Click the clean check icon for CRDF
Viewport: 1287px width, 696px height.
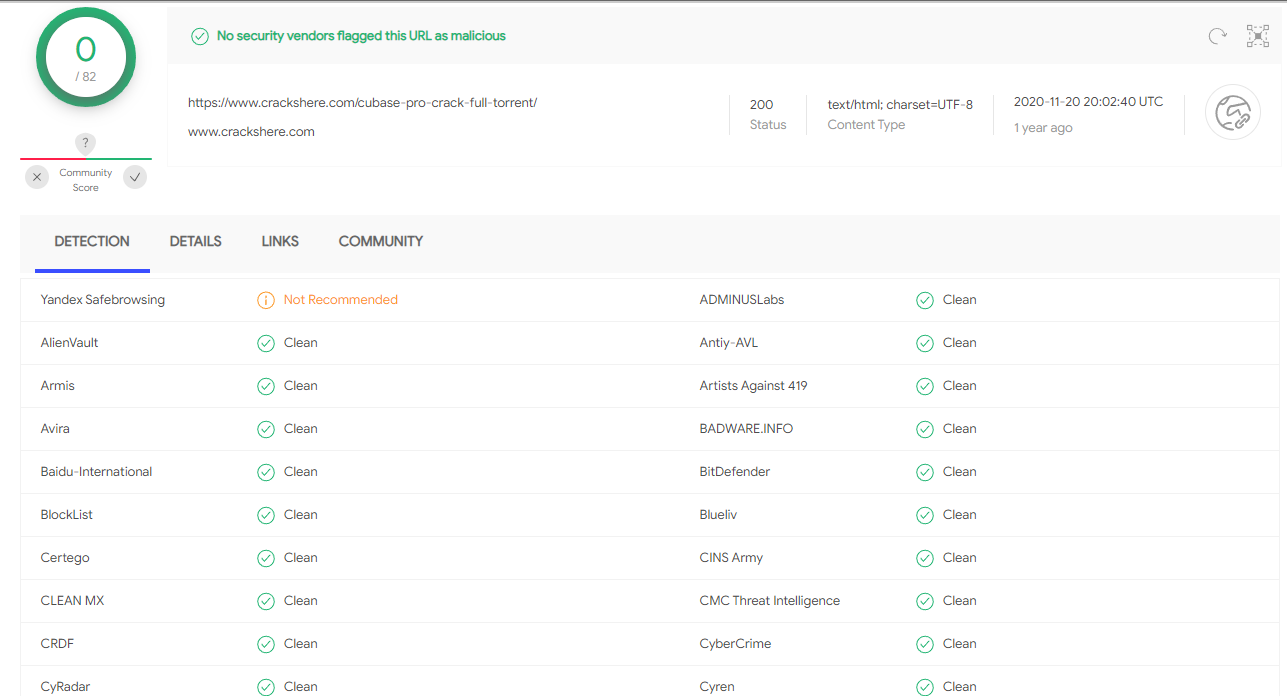(x=266, y=644)
